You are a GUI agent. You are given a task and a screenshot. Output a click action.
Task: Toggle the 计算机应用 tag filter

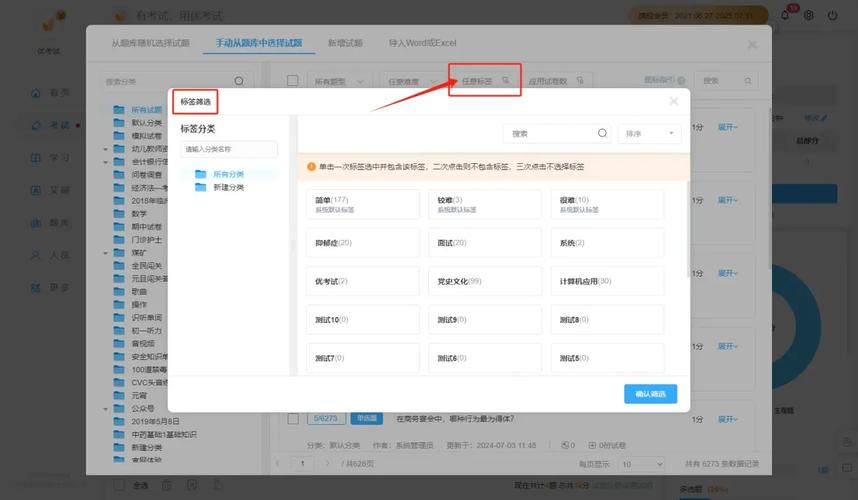click(605, 282)
